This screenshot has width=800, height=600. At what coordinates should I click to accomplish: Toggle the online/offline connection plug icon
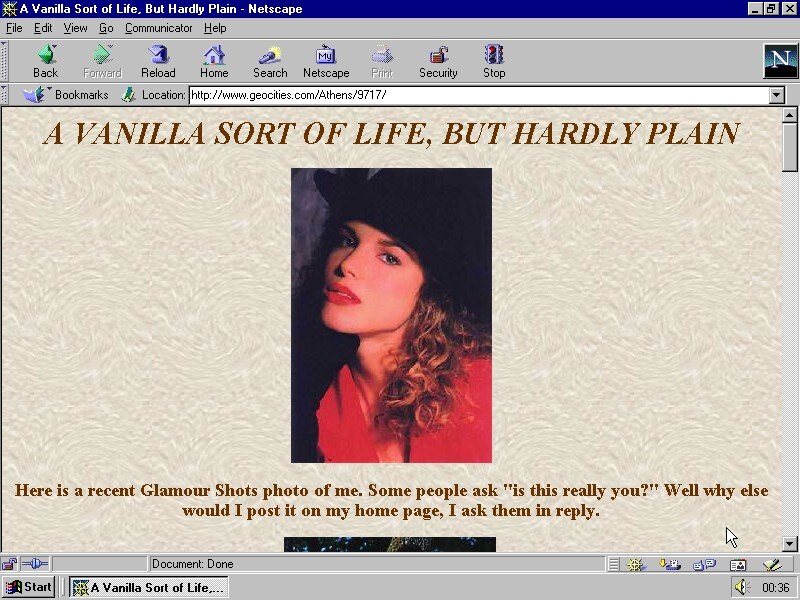(x=35, y=564)
